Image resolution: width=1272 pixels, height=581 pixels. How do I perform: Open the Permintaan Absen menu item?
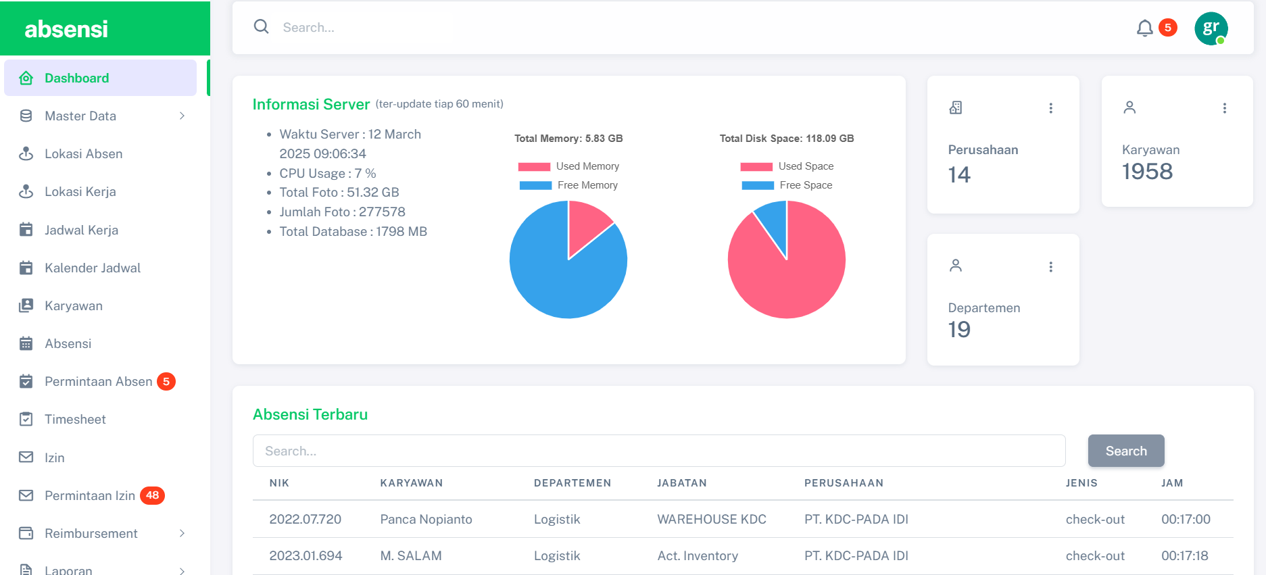coord(98,382)
